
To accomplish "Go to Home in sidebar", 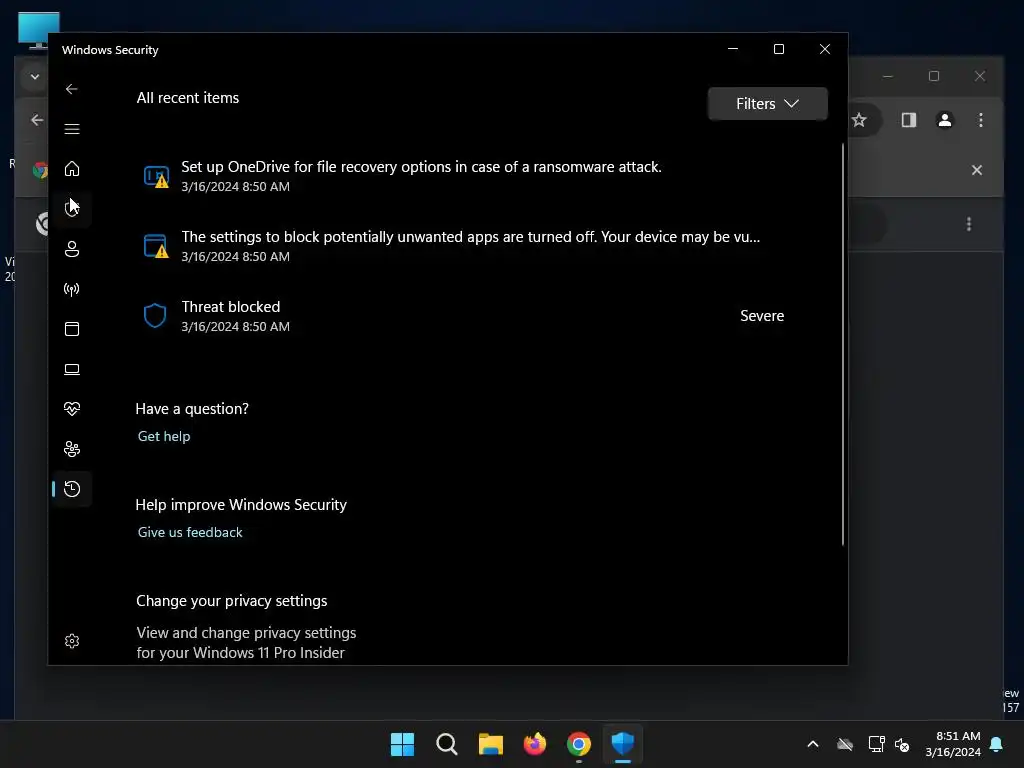I will pyautogui.click(x=72, y=168).
